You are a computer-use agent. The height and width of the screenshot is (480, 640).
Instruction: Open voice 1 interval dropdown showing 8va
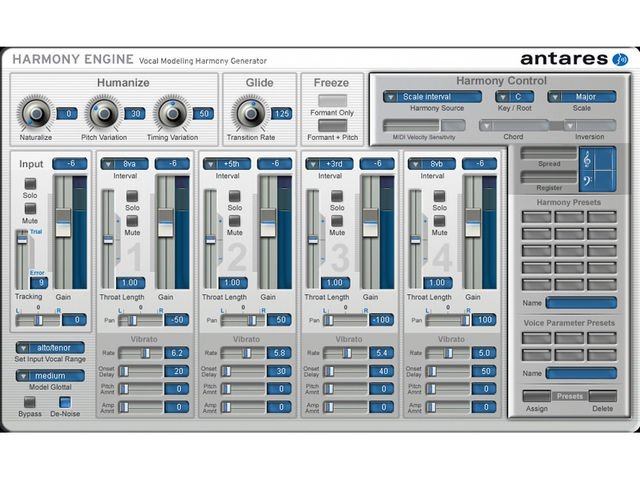(124, 164)
